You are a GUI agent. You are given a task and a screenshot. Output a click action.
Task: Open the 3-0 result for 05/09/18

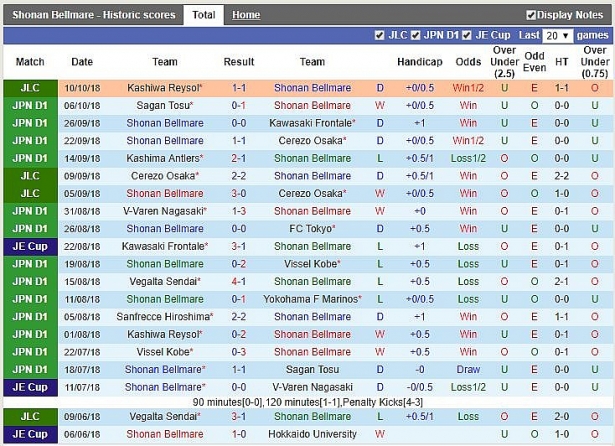tap(239, 193)
